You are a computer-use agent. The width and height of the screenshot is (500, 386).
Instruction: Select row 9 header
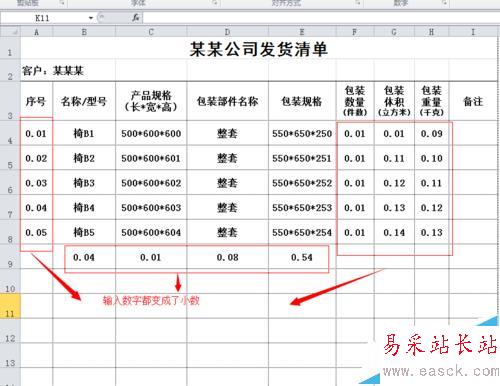point(10,256)
